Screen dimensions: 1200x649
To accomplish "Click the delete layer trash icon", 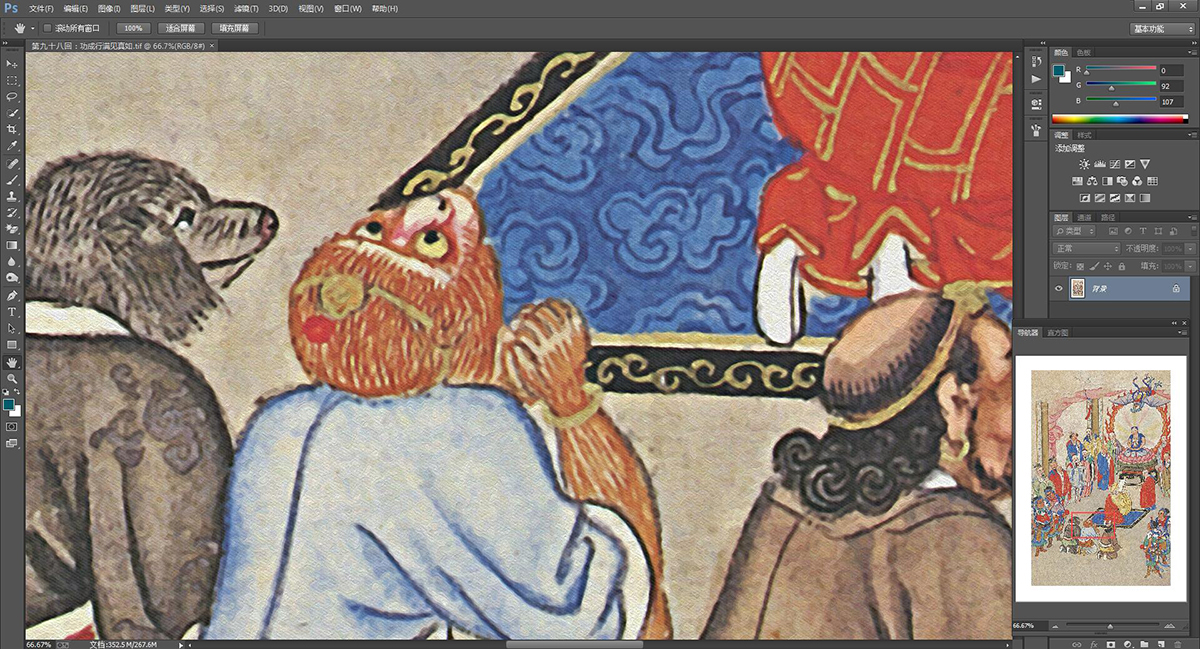I will (1178, 643).
